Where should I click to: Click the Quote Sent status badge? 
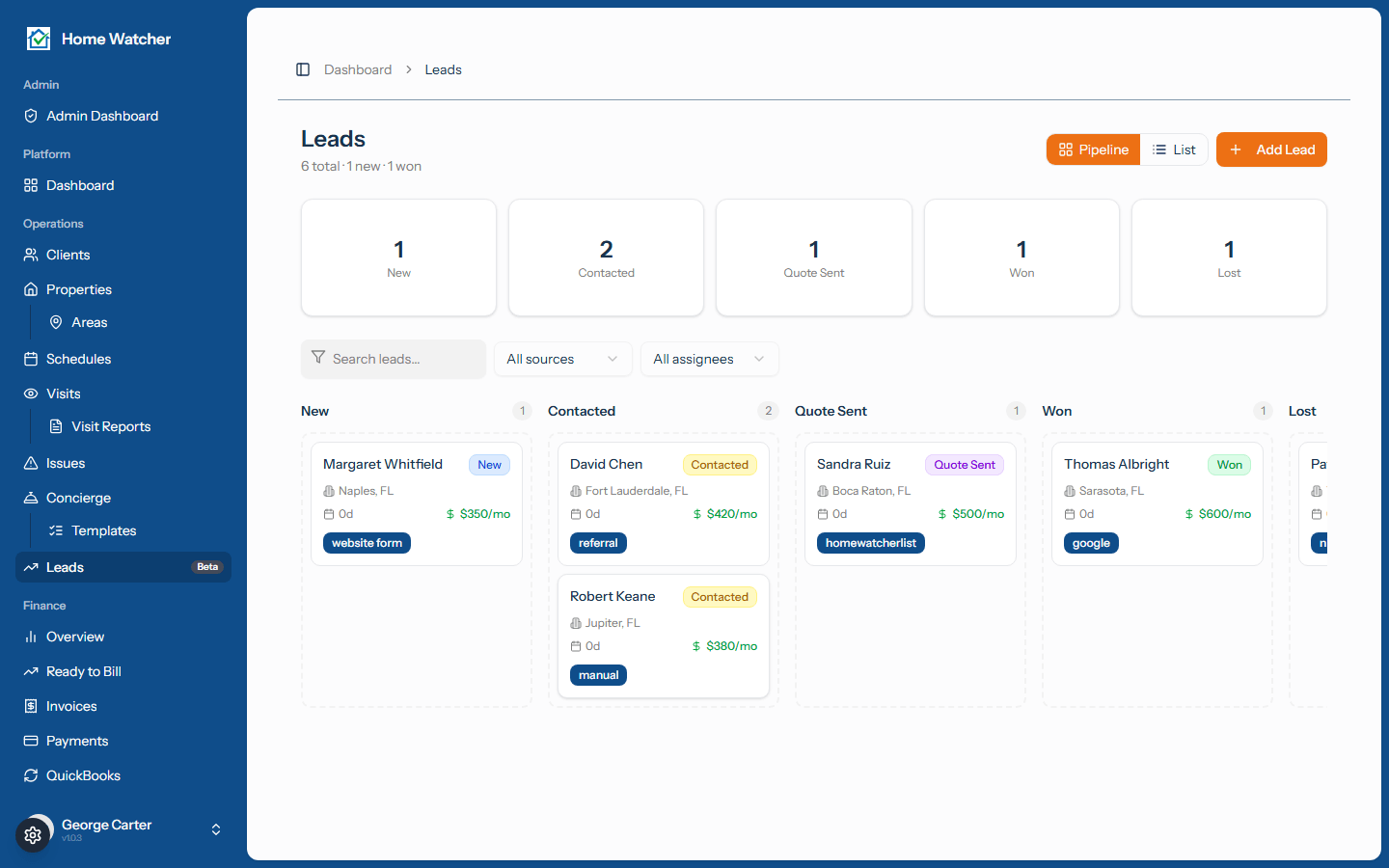(x=965, y=465)
